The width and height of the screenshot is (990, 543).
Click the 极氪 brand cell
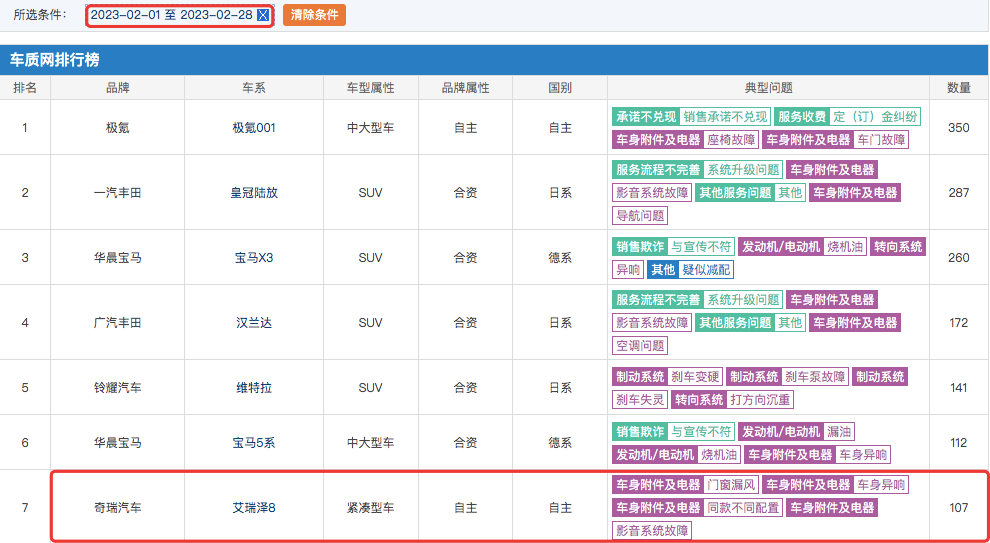[117, 128]
